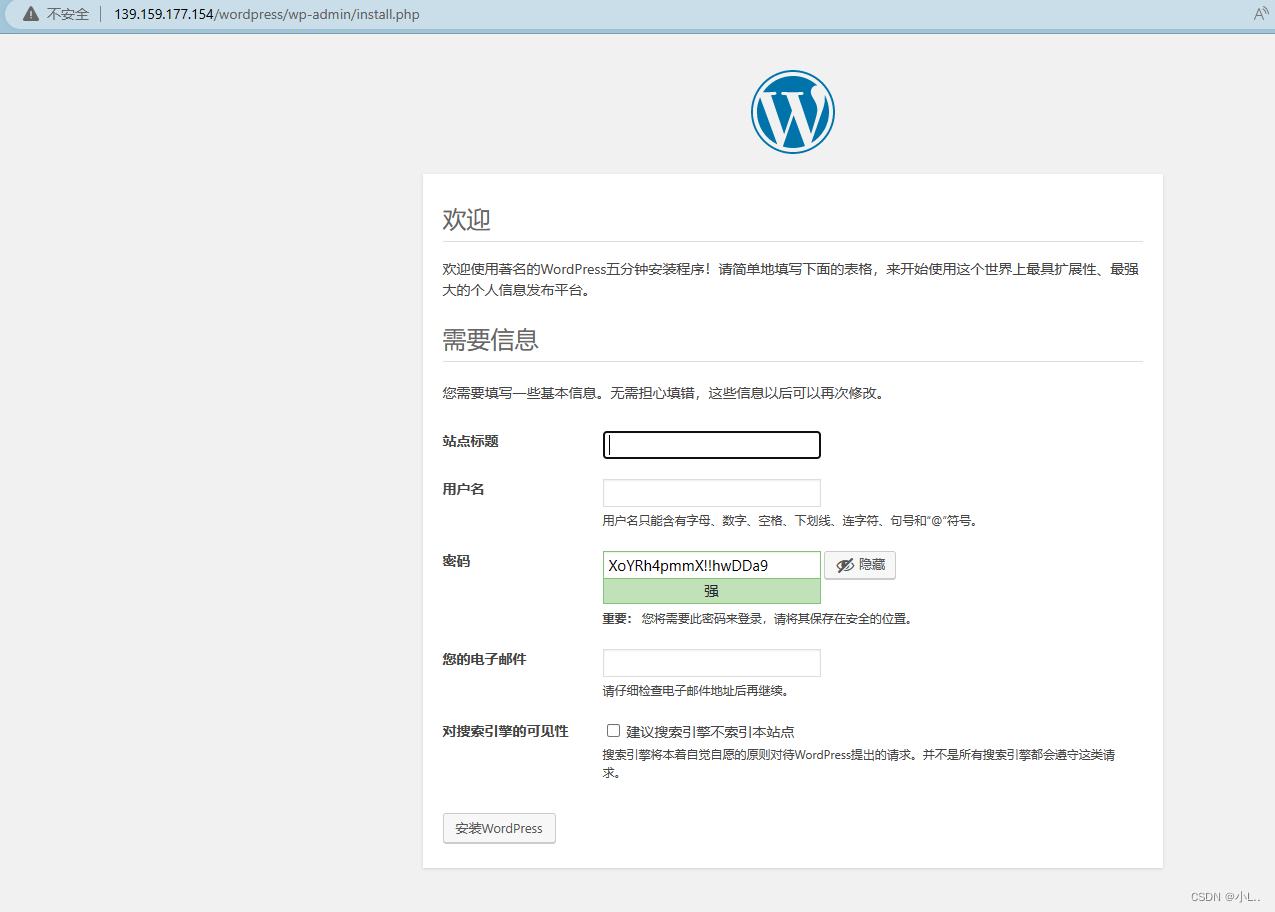Screen dimensions: 1275x912
Task: Click the 密码 label
Action: pos(457,561)
